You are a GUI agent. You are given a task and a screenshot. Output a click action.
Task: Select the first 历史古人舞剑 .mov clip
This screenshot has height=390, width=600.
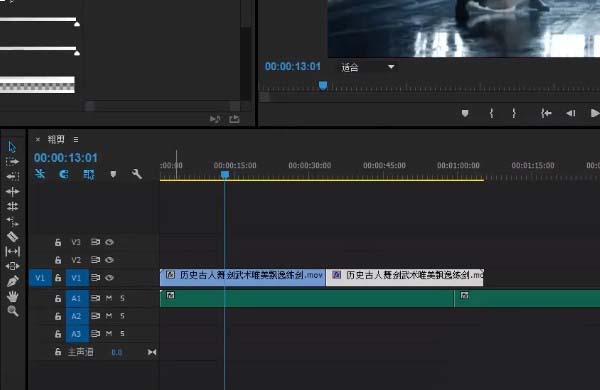[243, 277]
